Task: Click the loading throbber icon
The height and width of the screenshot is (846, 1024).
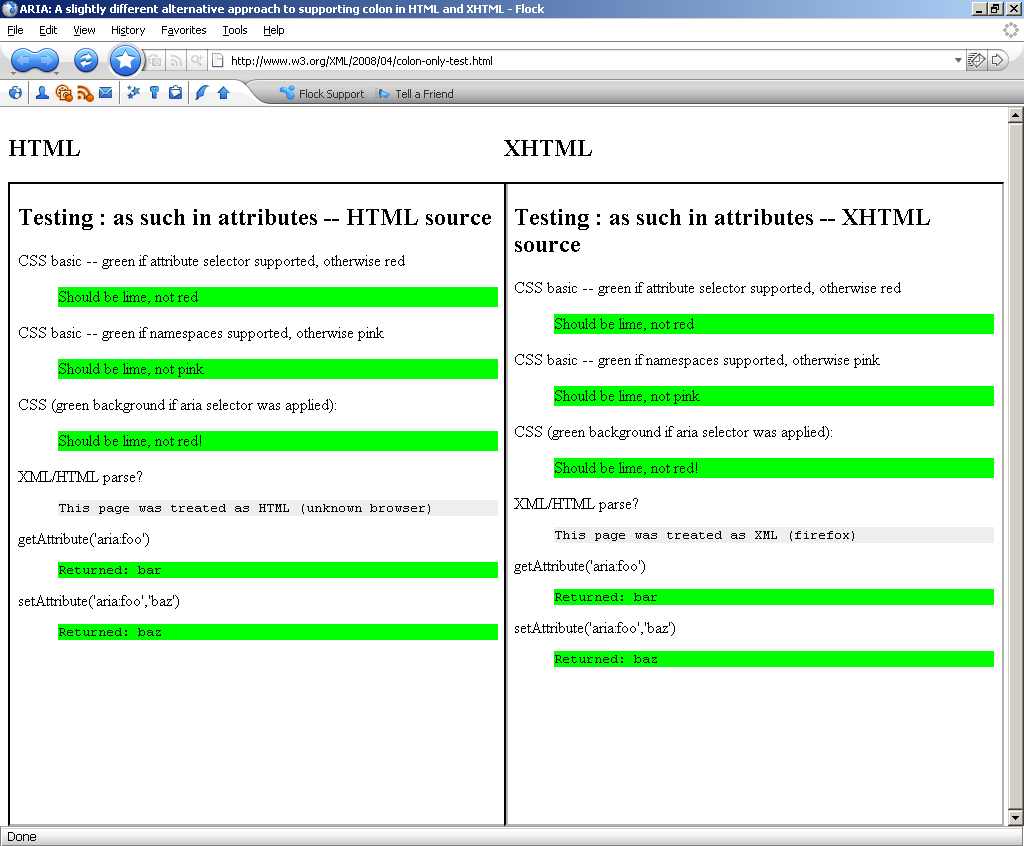Action: pos(1010,30)
